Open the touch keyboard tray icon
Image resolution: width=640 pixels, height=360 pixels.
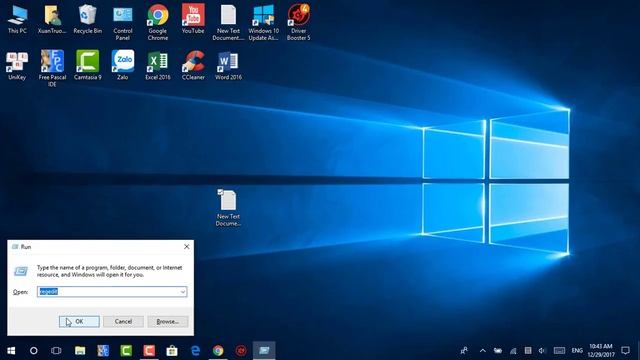559,351
